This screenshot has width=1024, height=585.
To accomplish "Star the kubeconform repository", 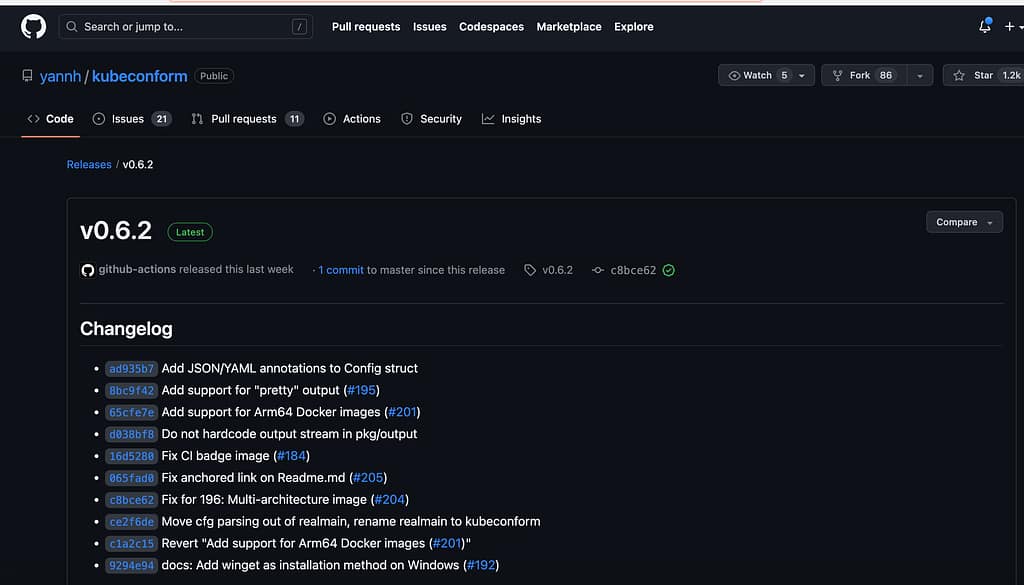I will pos(981,74).
